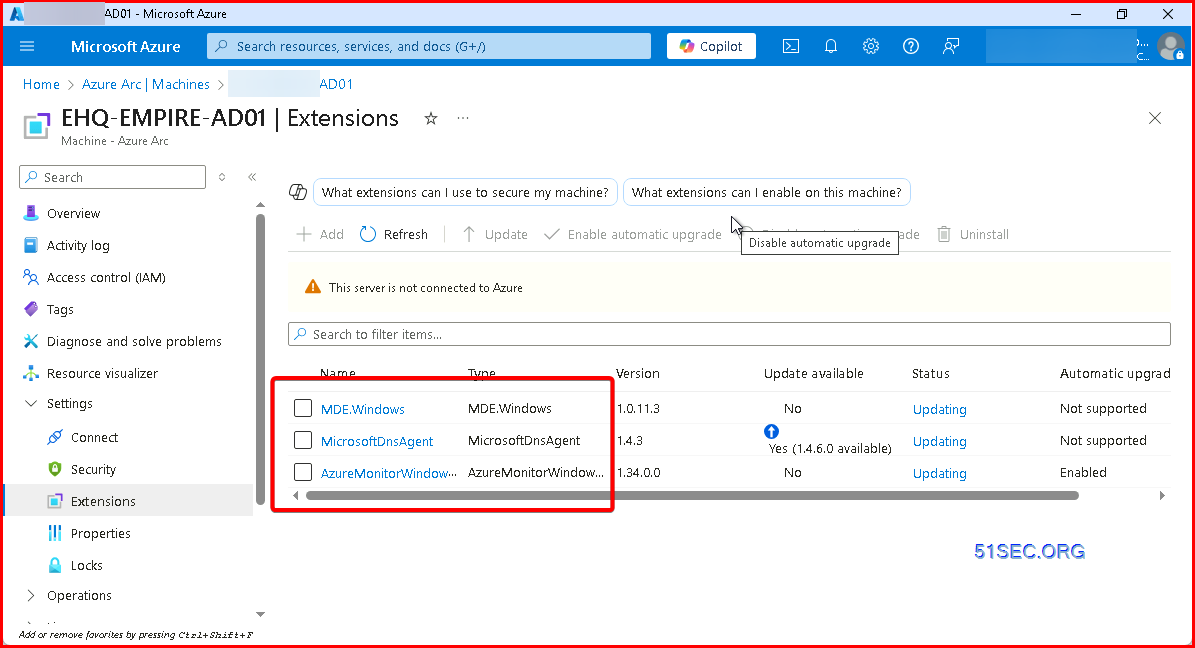The image size is (1195, 648).
Task: Click the Copilot button
Action: coord(711,47)
